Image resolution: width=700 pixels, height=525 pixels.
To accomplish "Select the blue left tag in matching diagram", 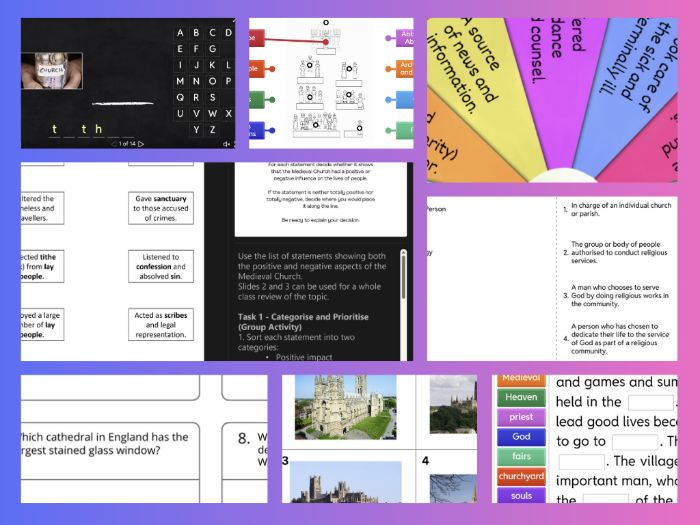I will [x=257, y=130].
